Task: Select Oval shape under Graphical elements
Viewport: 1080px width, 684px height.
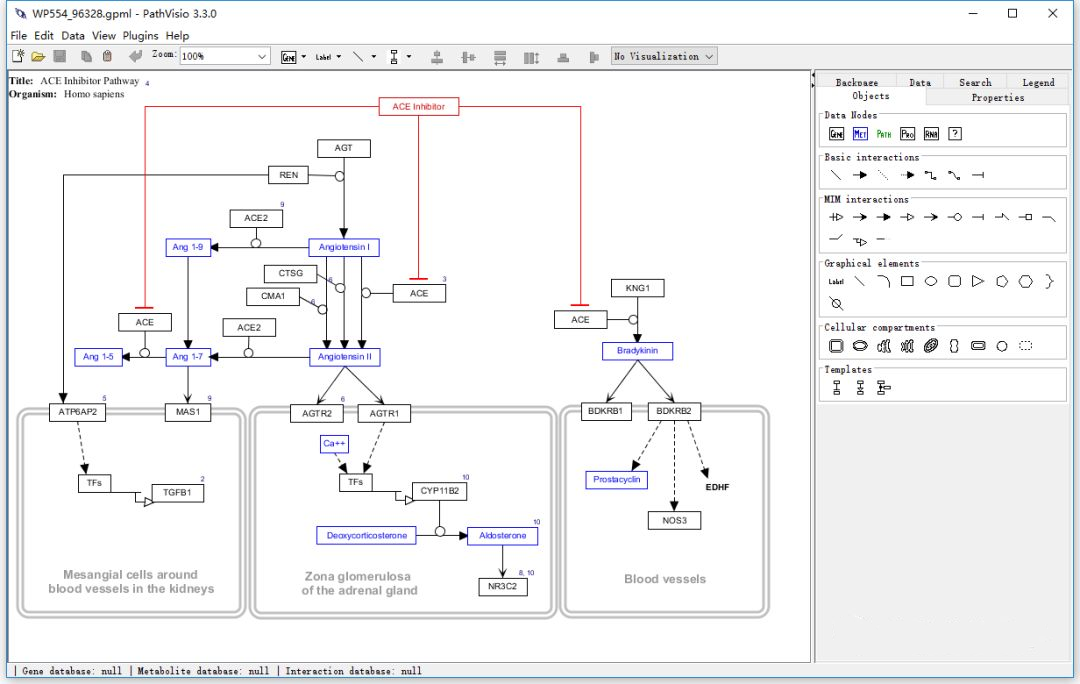Action: pyautogui.click(x=931, y=281)
